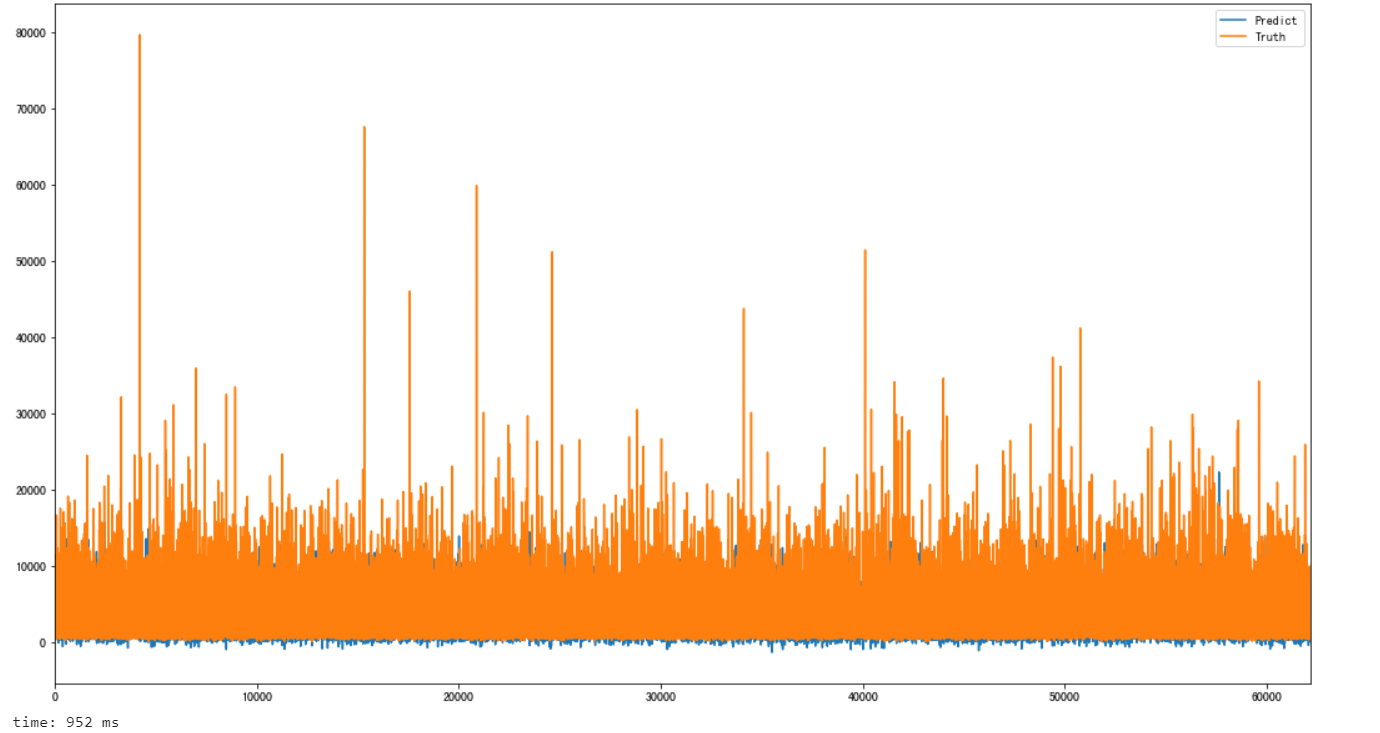Viewport: 1380px width, 733px height.
Task: Select the x-axis tick label 20000
Action: pyautogui.click(x=459, y=696)
